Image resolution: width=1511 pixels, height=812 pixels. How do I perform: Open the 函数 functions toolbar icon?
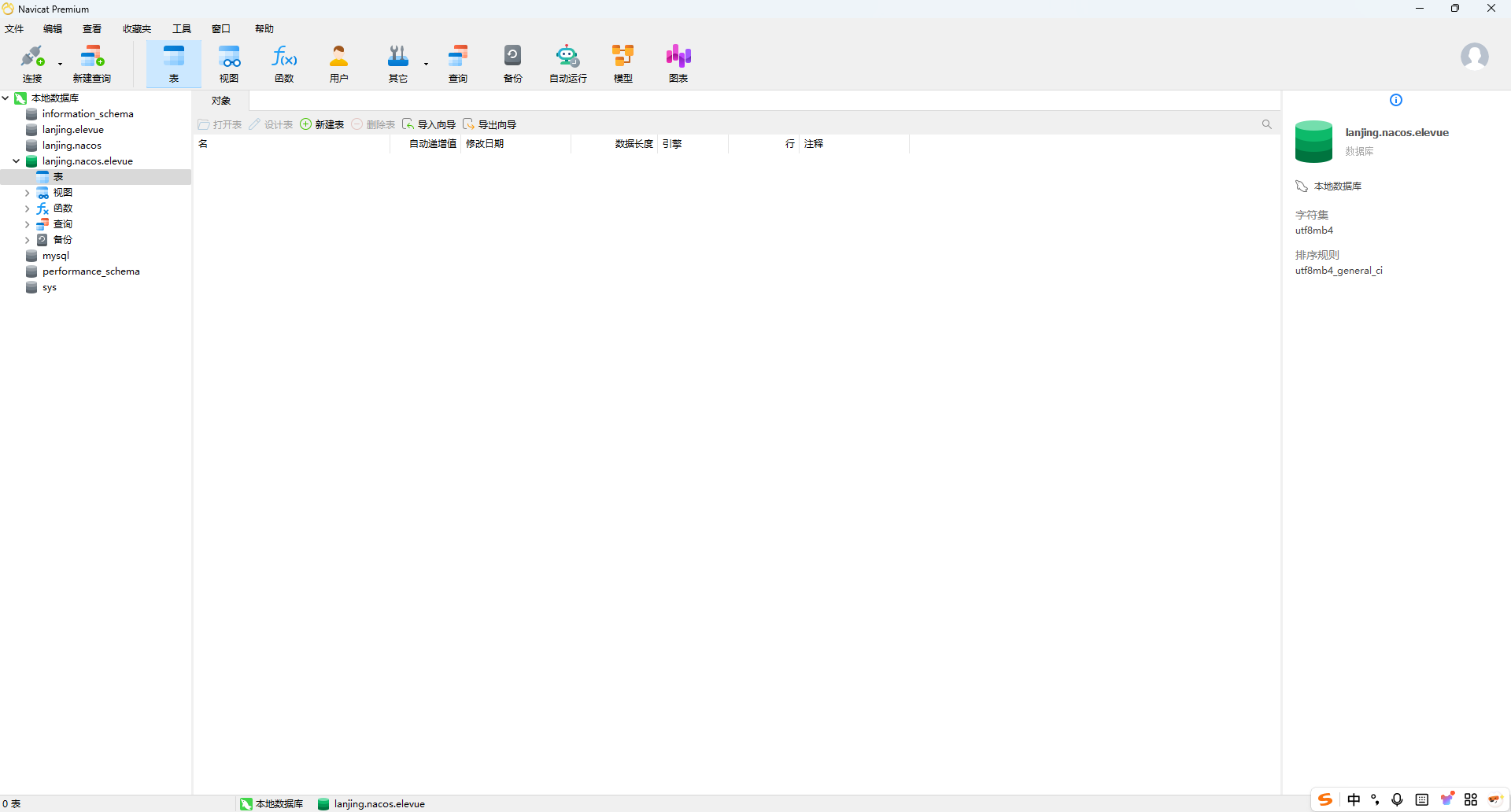[284, 63]
